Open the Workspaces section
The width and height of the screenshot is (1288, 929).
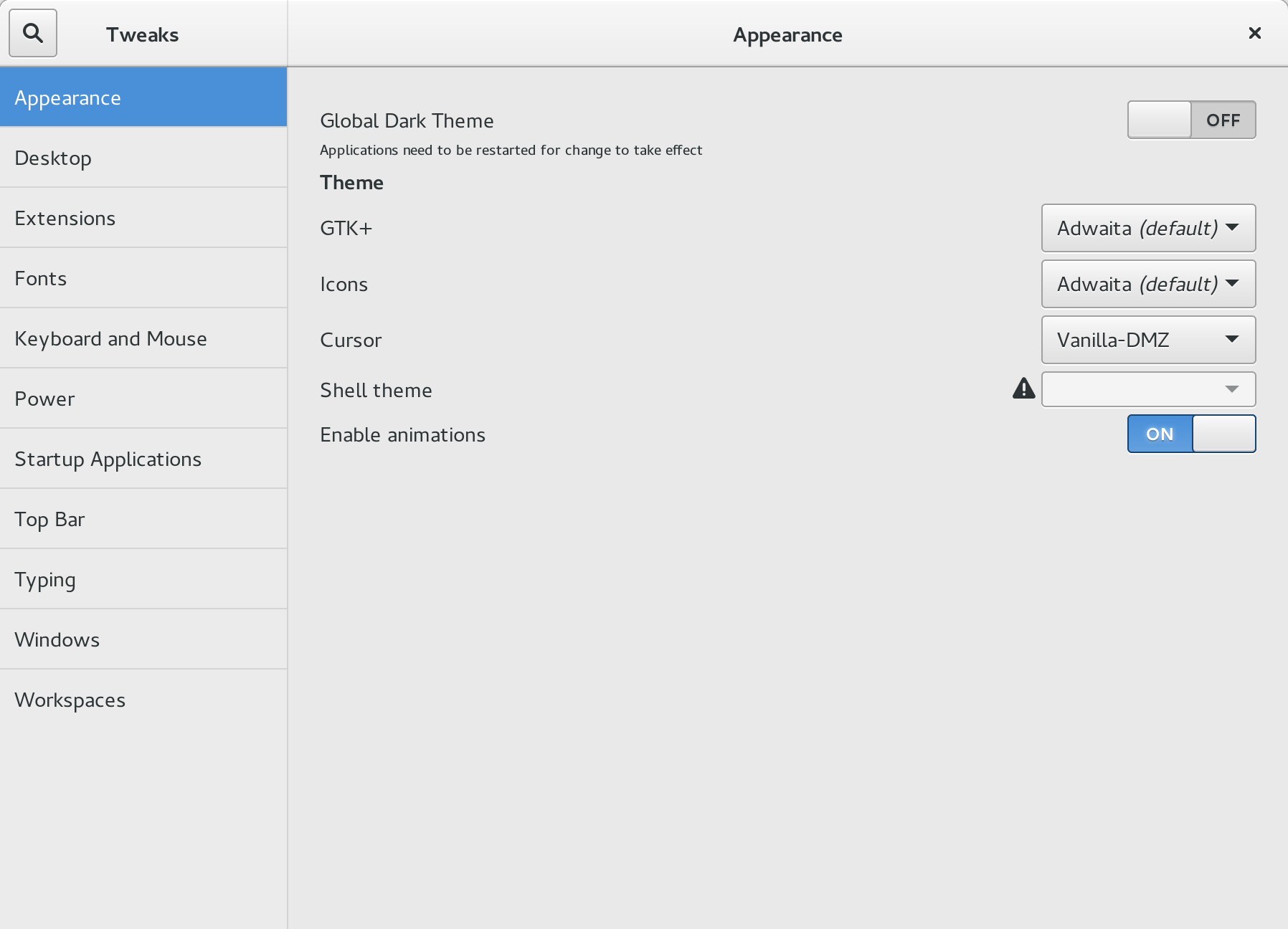click(x=143, y=700)
